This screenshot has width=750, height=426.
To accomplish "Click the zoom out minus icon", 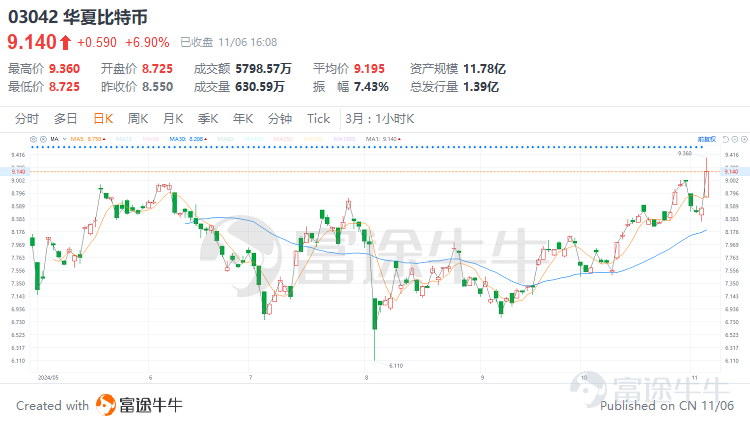I will click(735, 139).
